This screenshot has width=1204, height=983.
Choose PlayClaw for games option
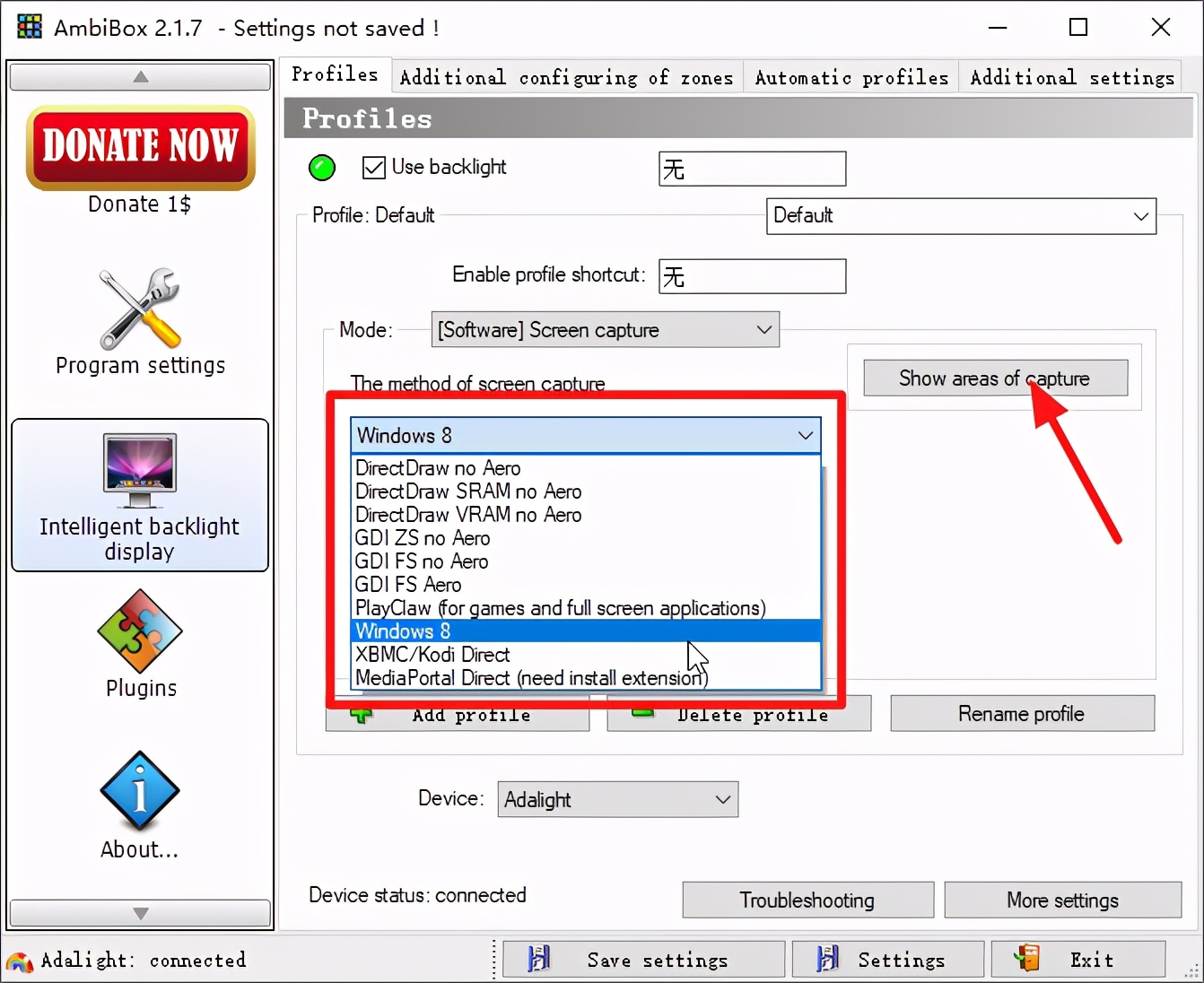[586, 608]
